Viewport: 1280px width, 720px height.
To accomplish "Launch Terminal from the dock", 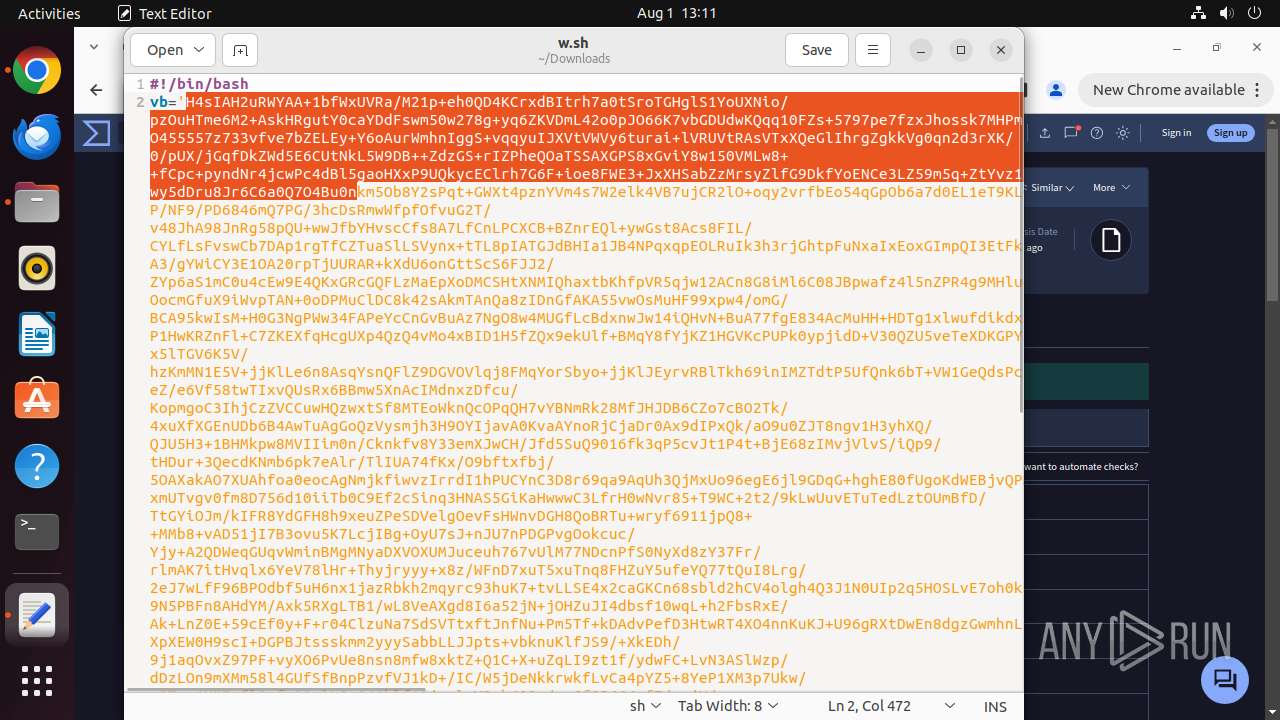I will click(x=37, y=533).
